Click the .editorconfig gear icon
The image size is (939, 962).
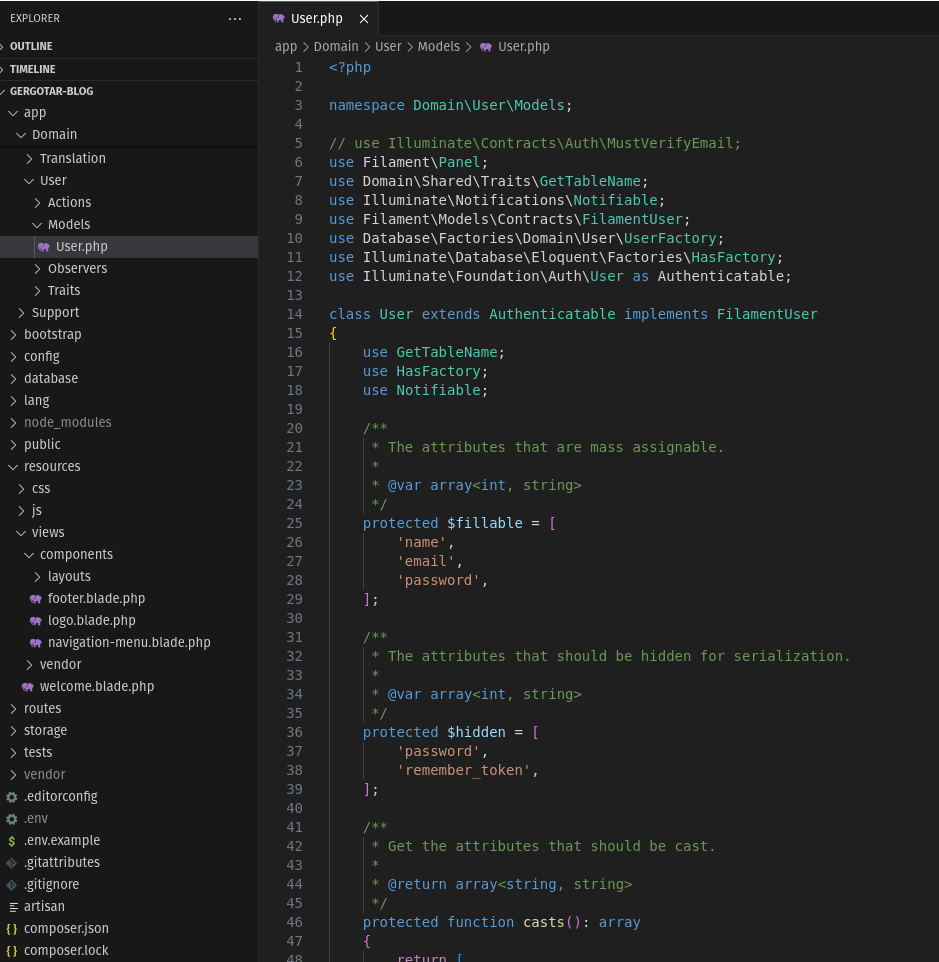click(11, 796)
